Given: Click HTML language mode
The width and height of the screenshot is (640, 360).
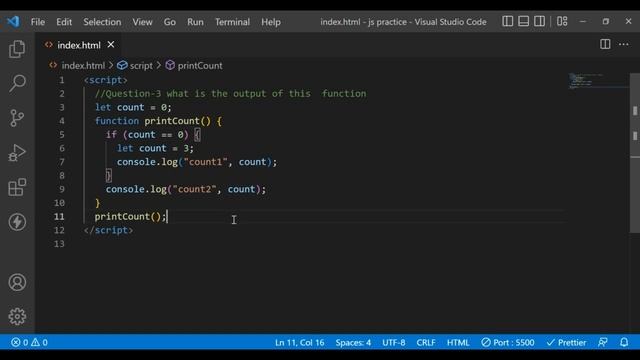Looking at the screenshot, I should tap(458, 342).
